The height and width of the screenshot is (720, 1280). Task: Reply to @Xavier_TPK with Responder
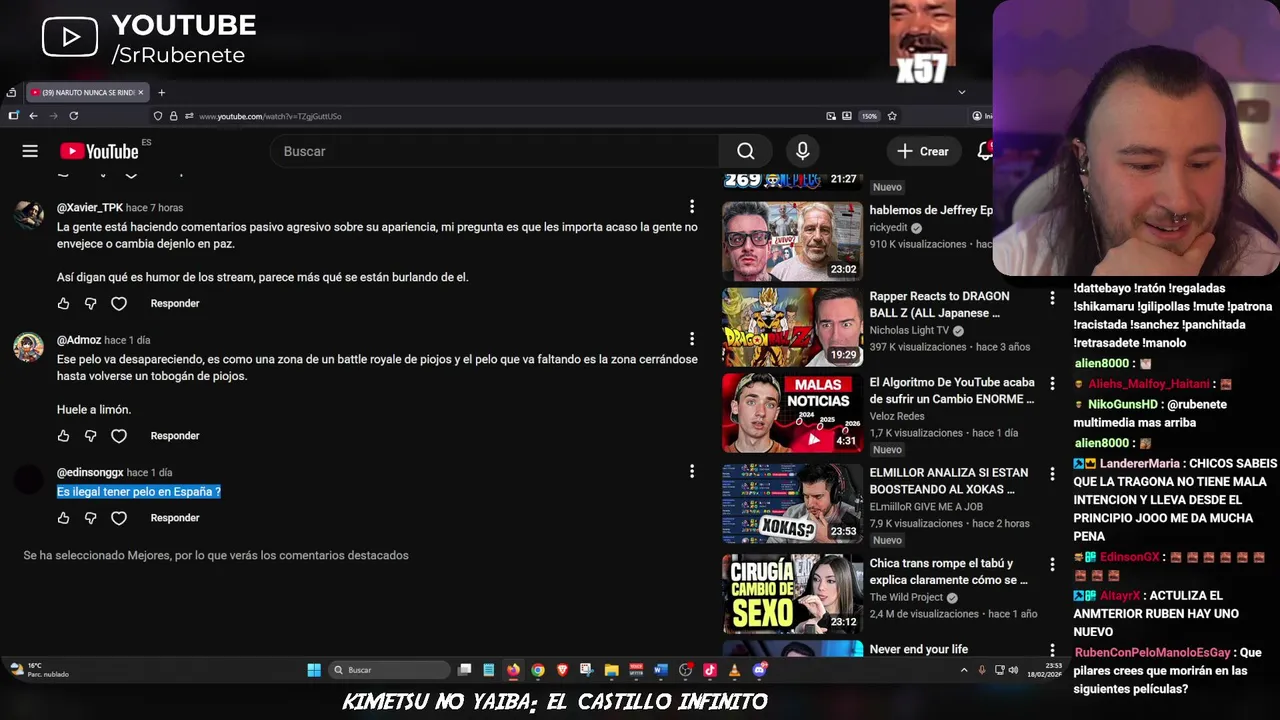pyautogui.click(x=175, y=303)
